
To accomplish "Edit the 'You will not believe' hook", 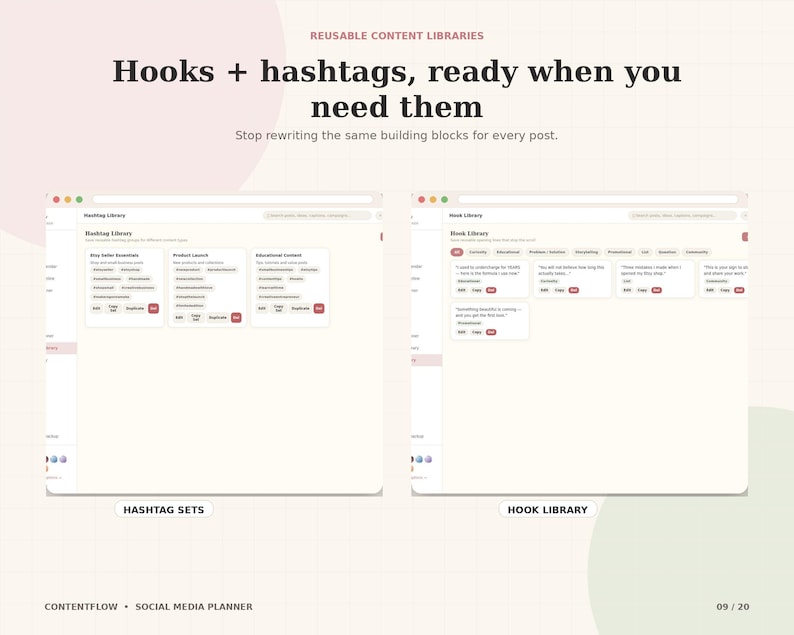I will click(x=544, y=290).
